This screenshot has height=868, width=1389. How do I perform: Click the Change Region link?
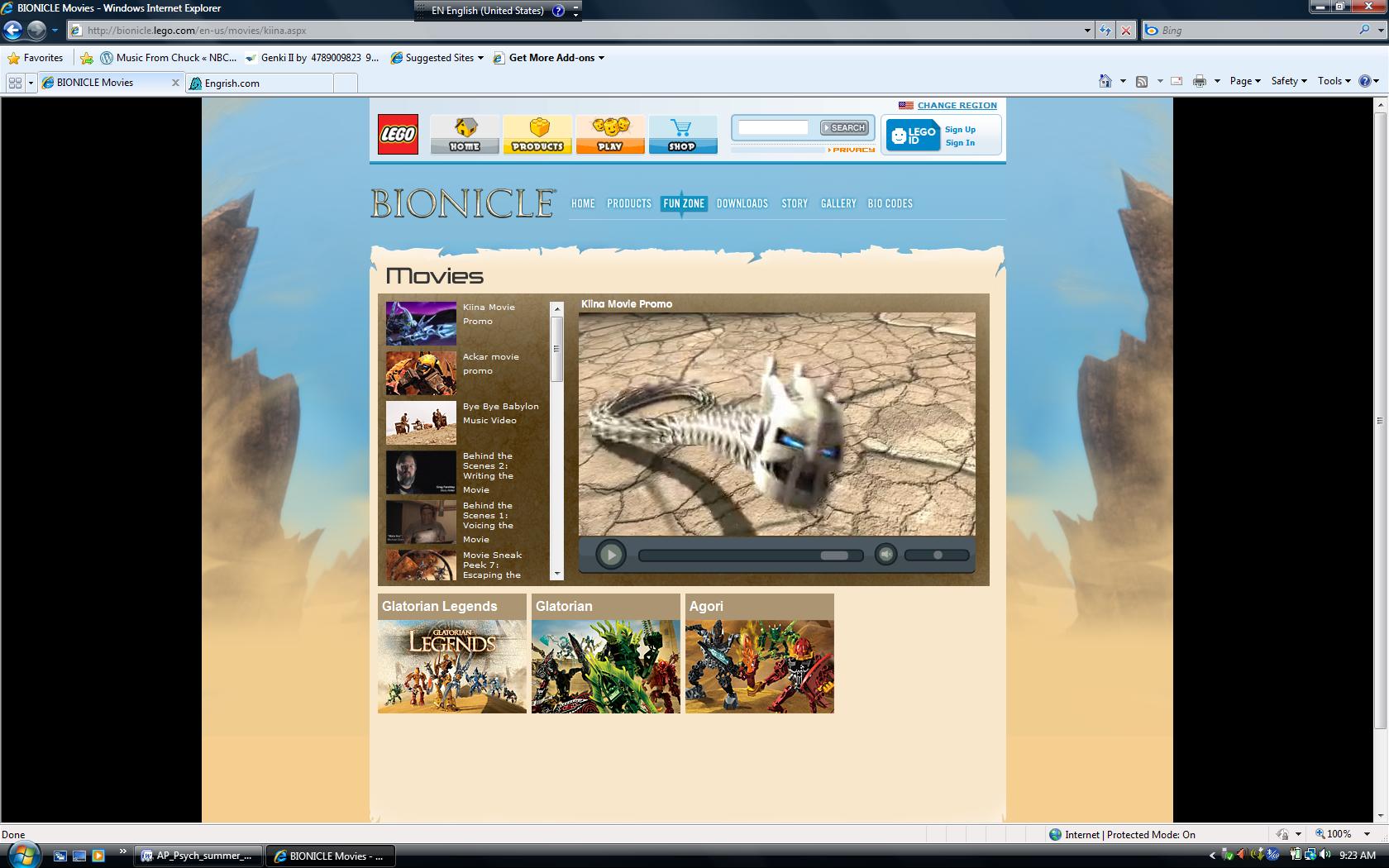coord(957,106)
